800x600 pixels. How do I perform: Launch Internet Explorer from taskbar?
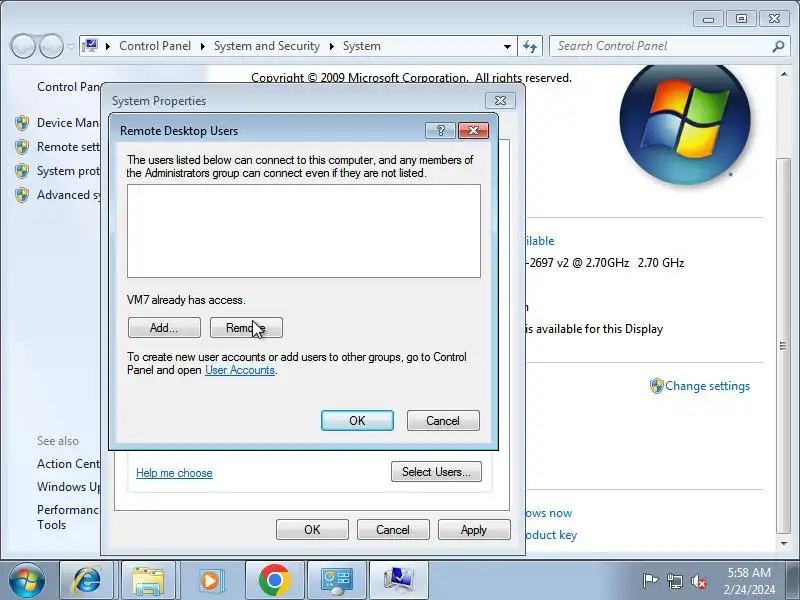(86, 580)
